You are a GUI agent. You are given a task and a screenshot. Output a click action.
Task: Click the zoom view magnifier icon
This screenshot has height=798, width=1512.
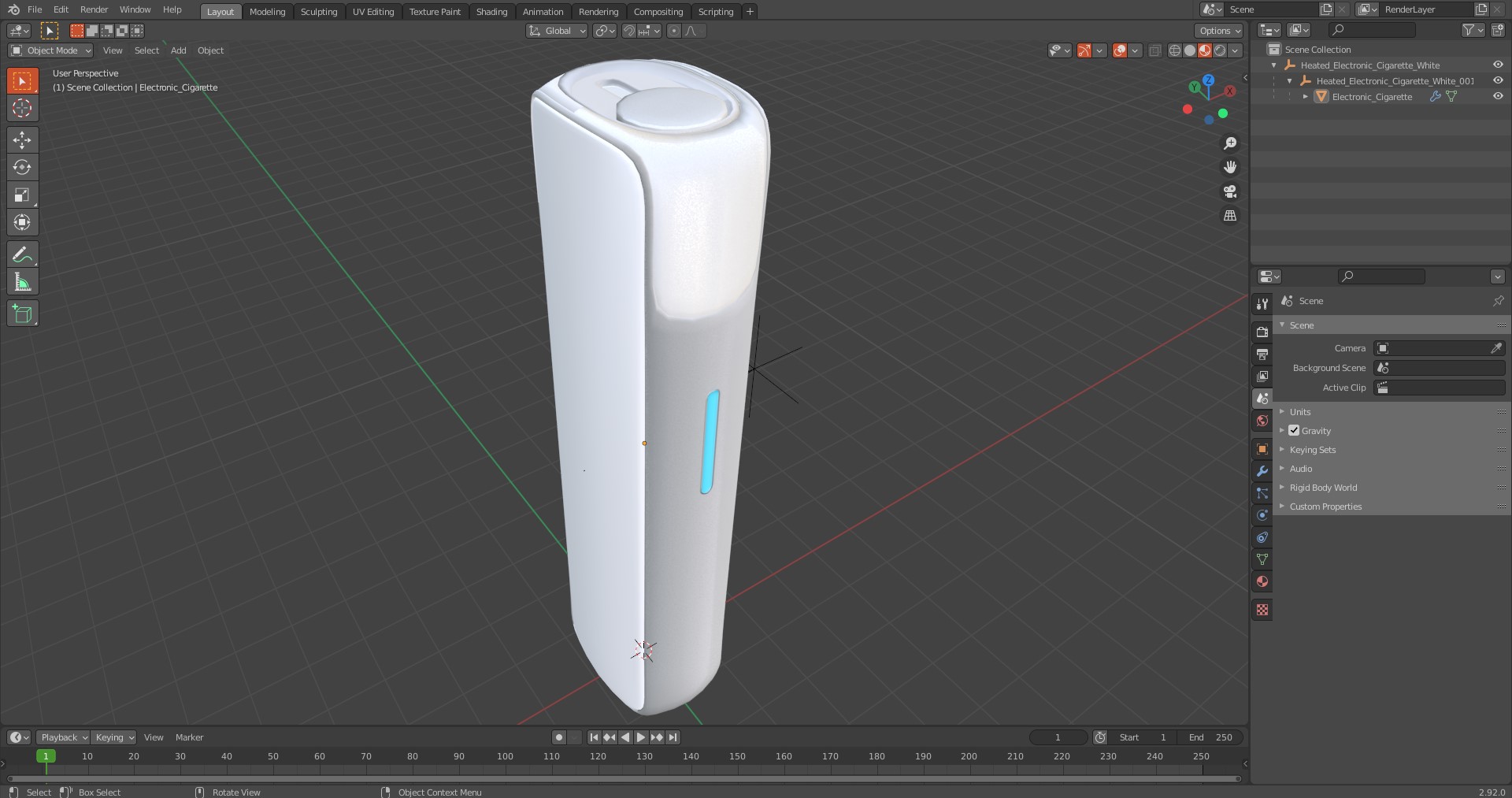coord(1229,143)
